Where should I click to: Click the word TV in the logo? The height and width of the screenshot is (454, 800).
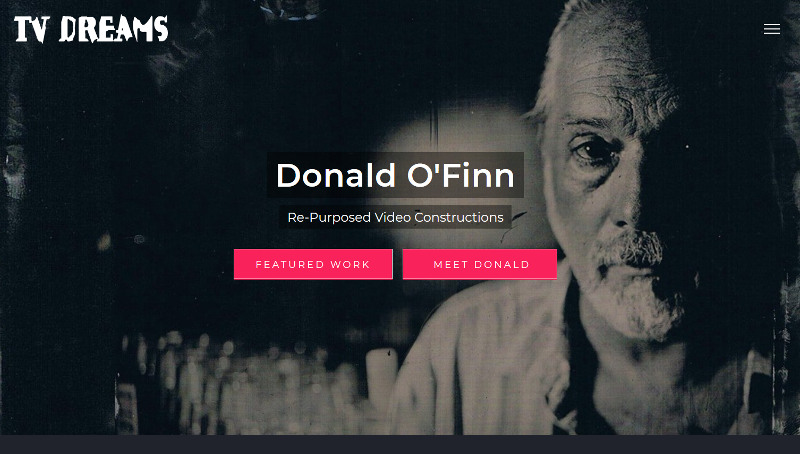coord(32,29)
